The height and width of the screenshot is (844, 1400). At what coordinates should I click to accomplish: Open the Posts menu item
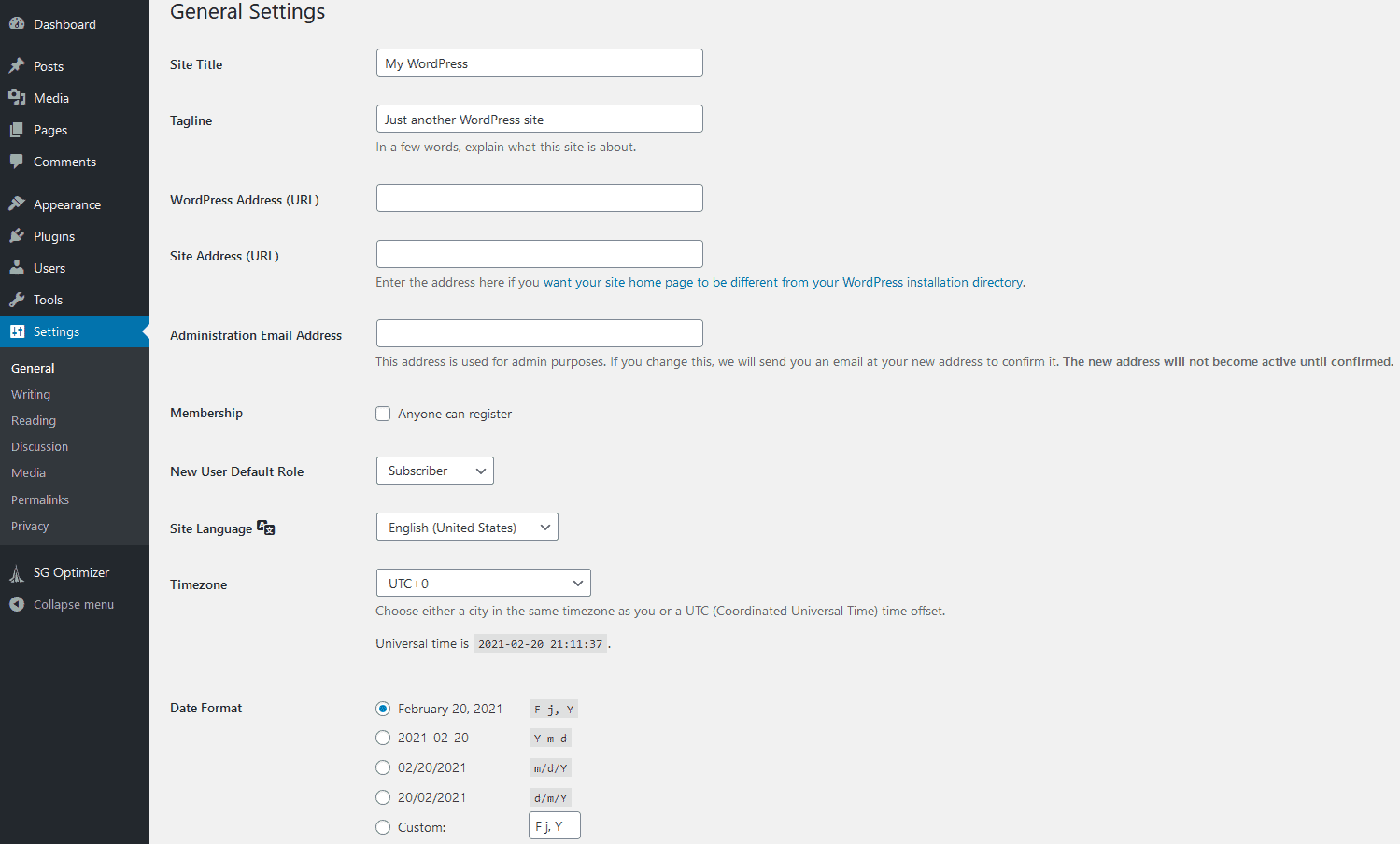(x=75, y=66)
